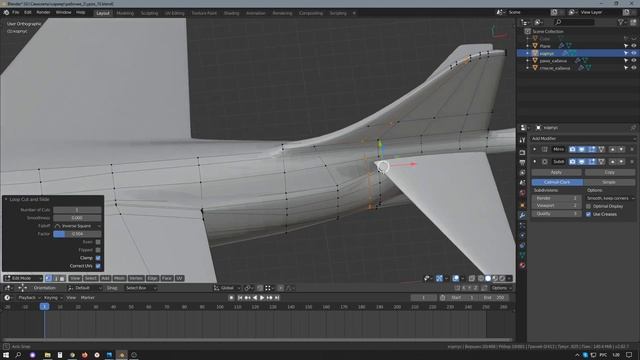Open Smooth, keep corners dropdown
Viewport: 640px width, 360px height.
pos(610,198)
